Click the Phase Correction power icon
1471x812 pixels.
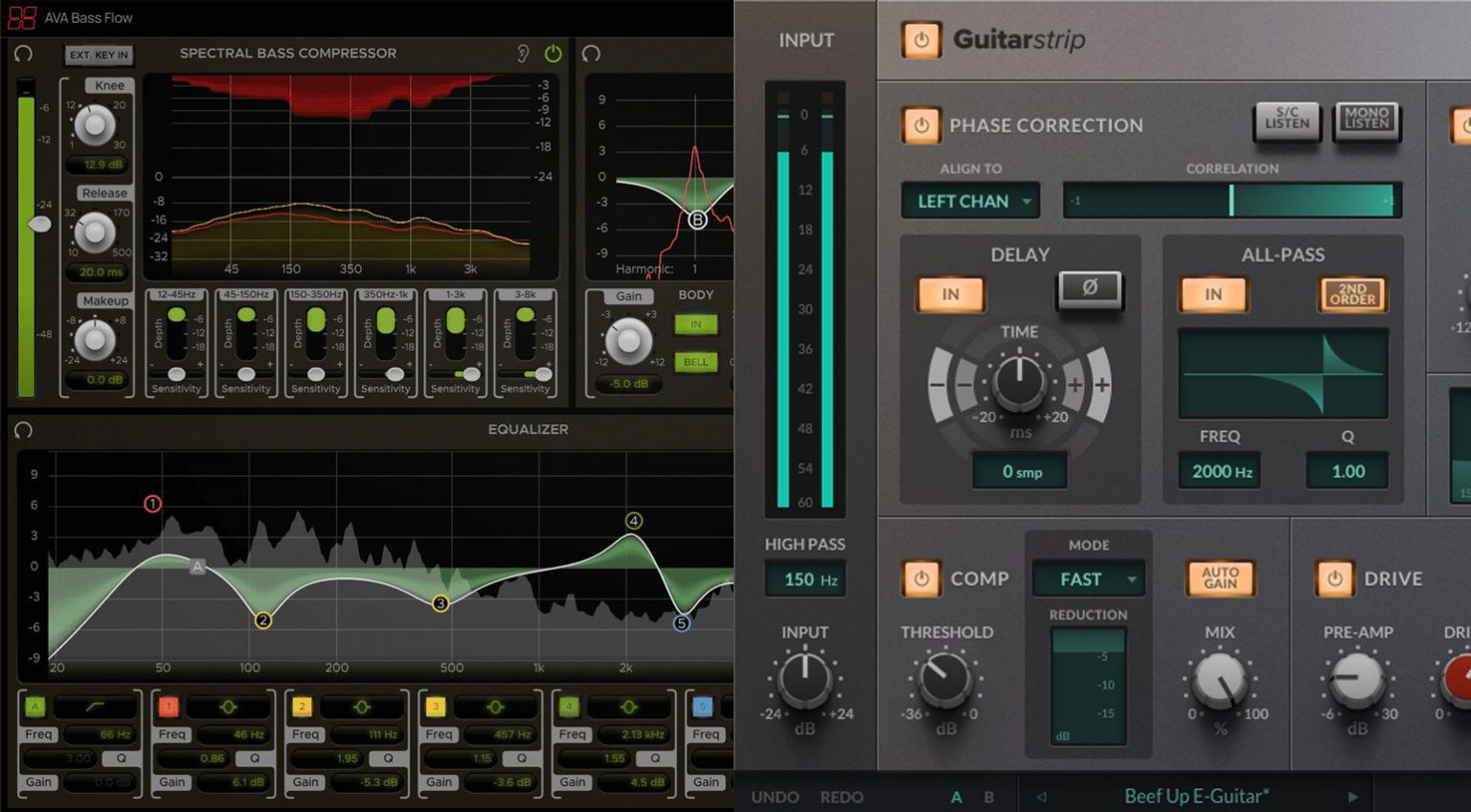click(x=920, y=125)
